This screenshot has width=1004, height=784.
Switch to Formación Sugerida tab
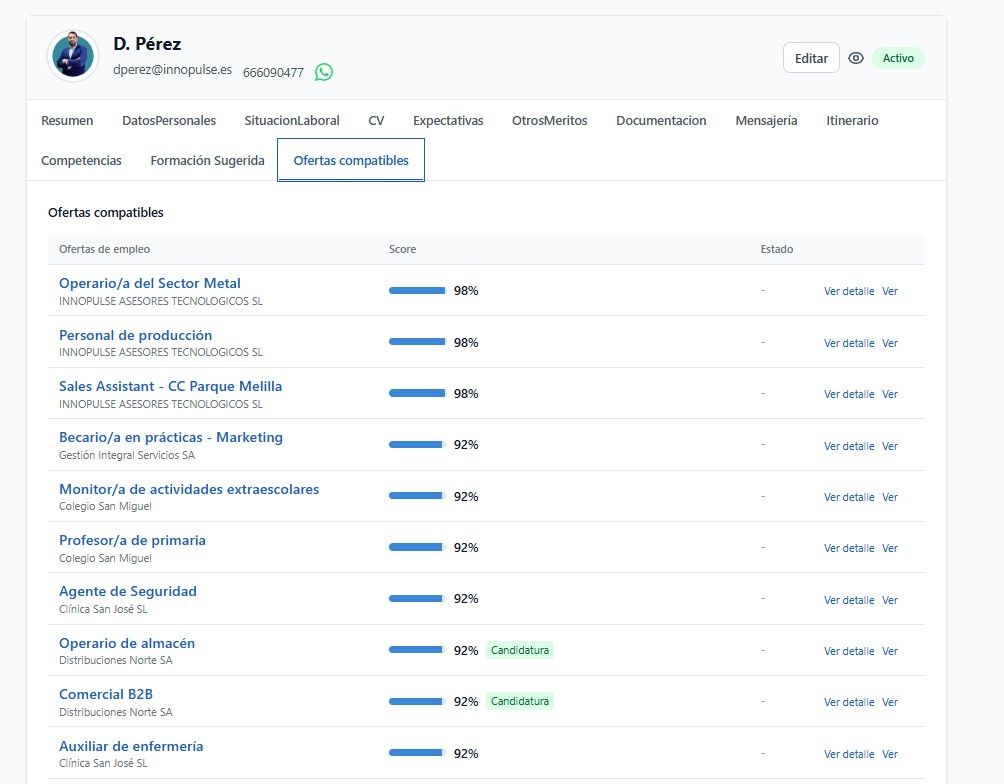click(207, 160)
